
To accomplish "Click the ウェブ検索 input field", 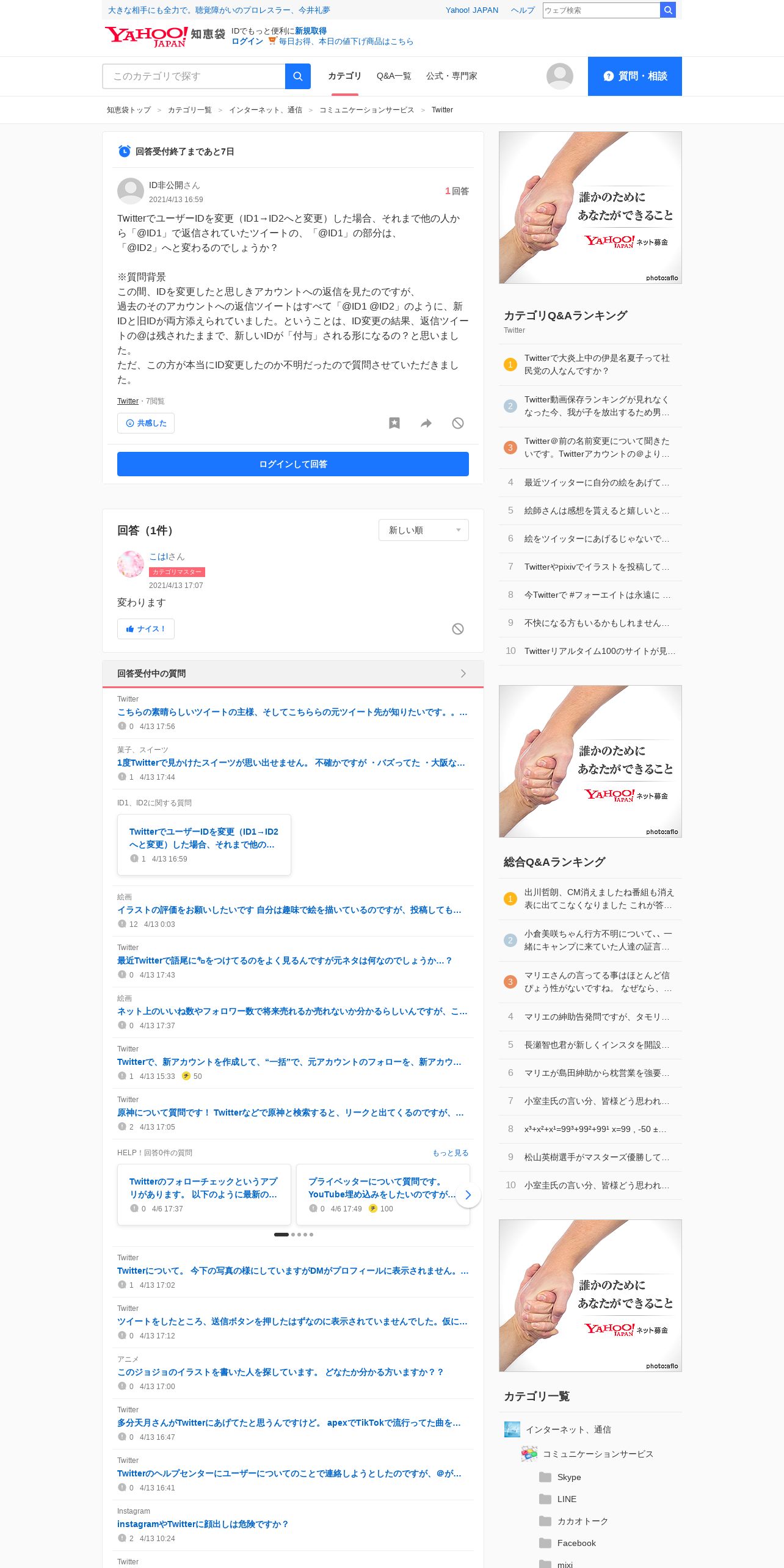I will click(601, 10).
